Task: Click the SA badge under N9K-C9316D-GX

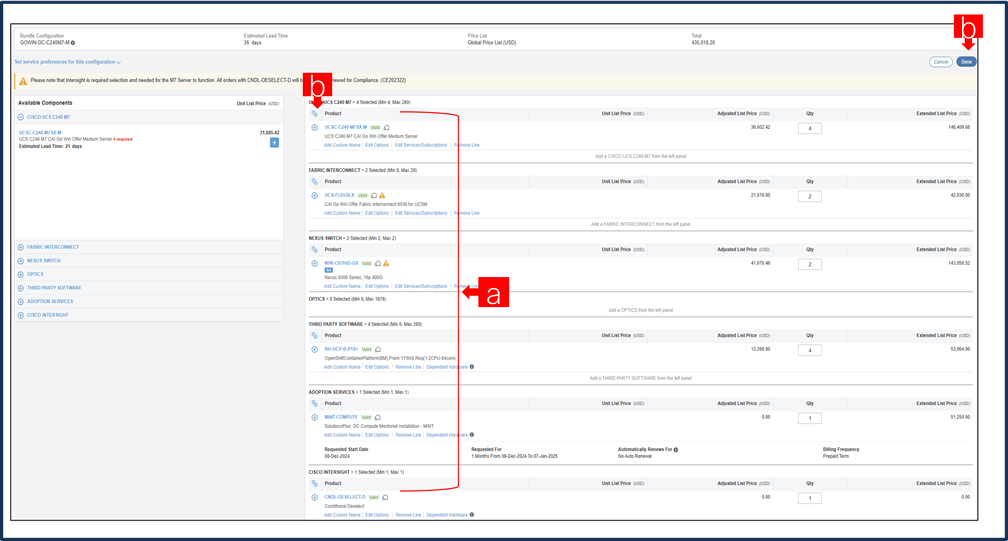Action: [x=328, y=270]
